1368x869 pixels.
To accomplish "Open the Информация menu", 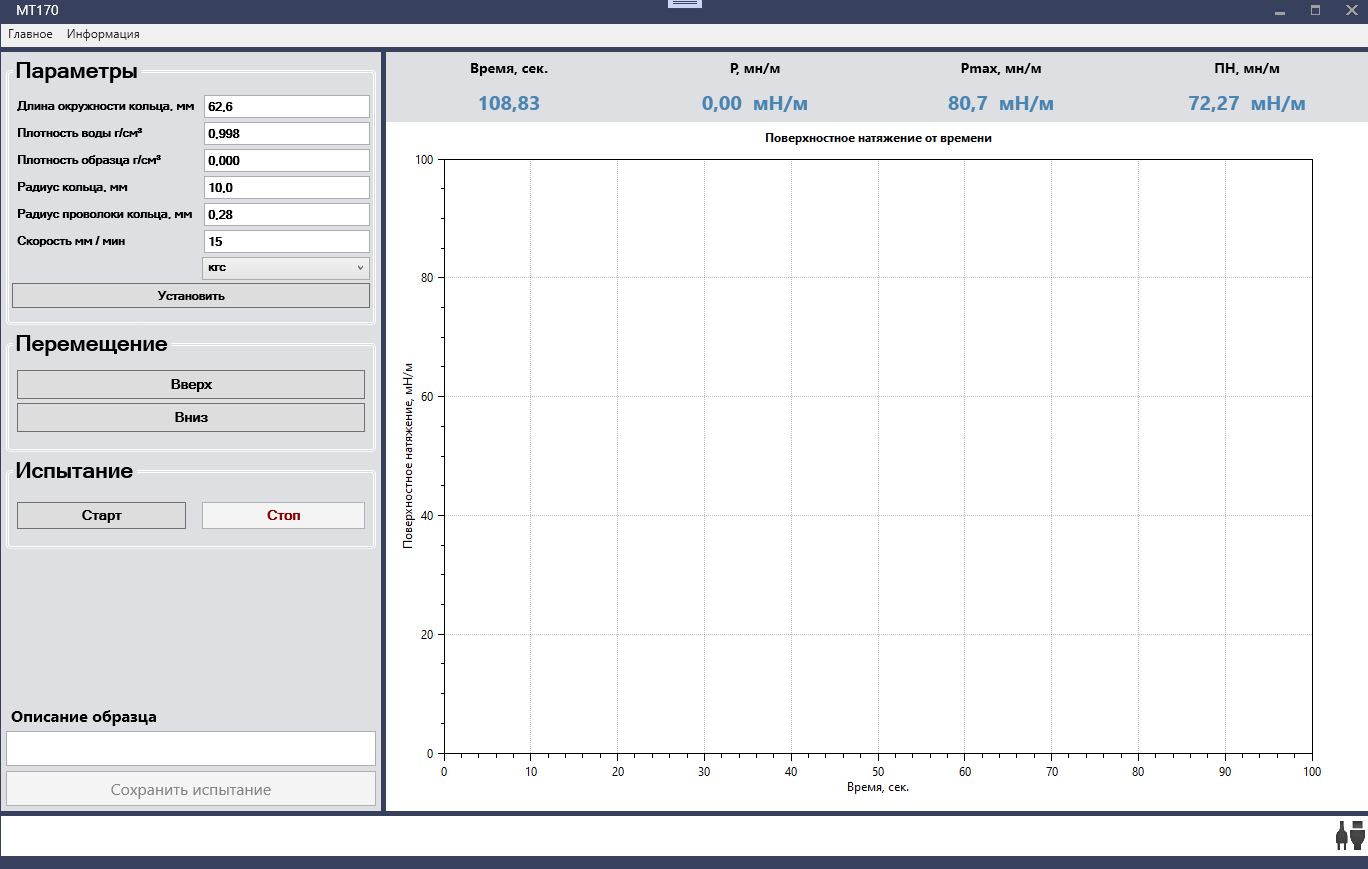I will (x=103, y=34).
